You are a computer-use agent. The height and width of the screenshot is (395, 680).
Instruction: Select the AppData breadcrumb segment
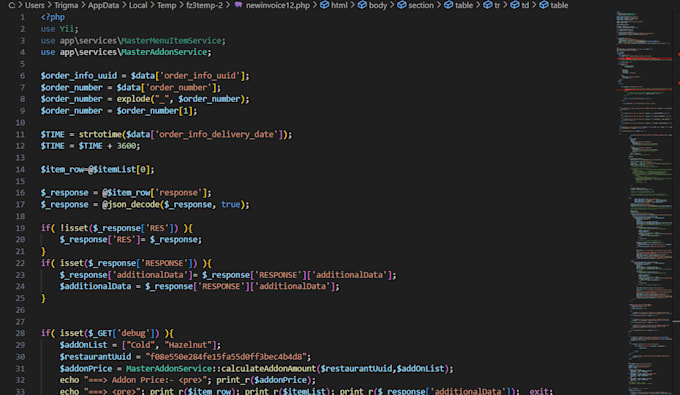click(103, 5)
